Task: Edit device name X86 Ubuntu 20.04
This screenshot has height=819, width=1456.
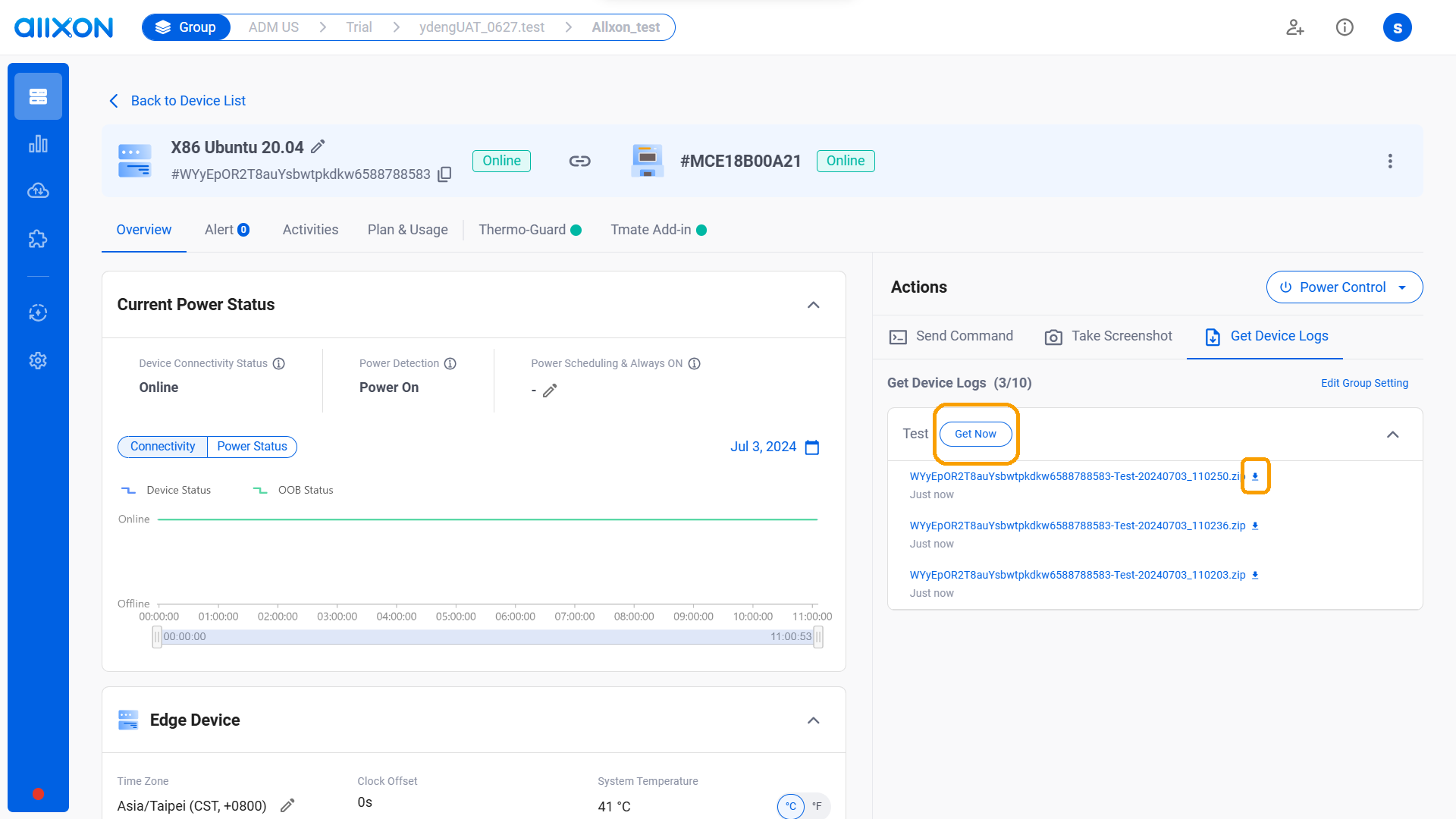Action: [x=318, y=146]
